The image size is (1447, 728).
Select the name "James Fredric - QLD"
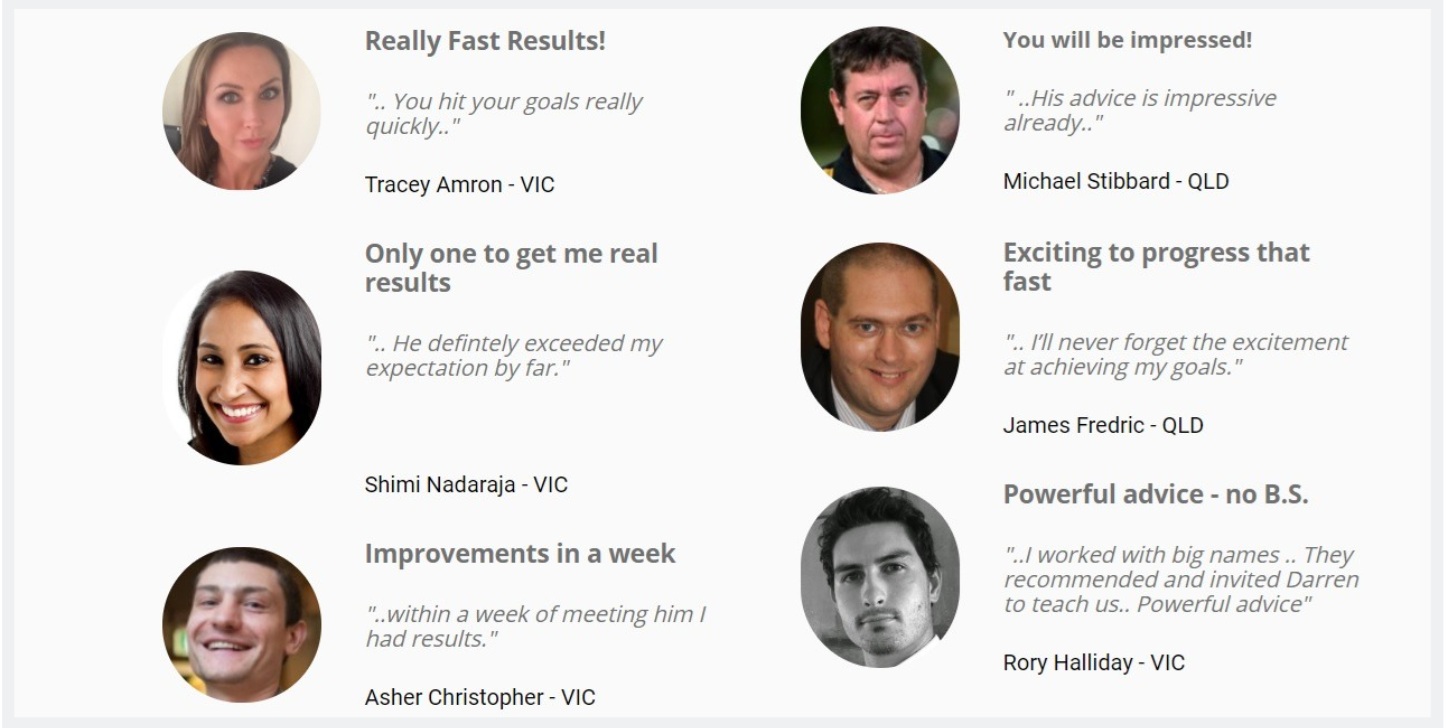coord(1103,425)
